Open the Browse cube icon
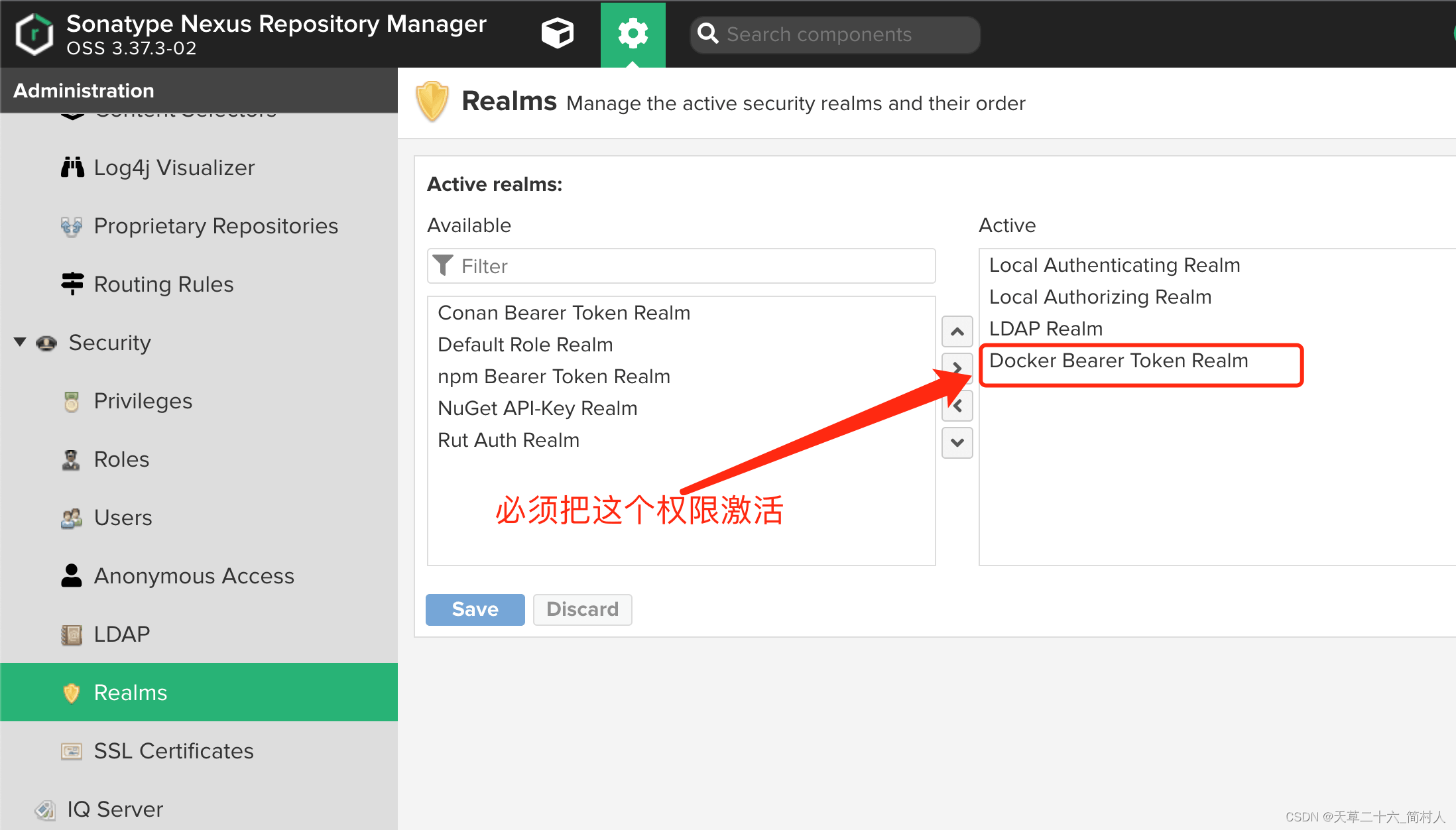Image resolution: width=1456 pixels, height=830 pixels. click(557, 34)
